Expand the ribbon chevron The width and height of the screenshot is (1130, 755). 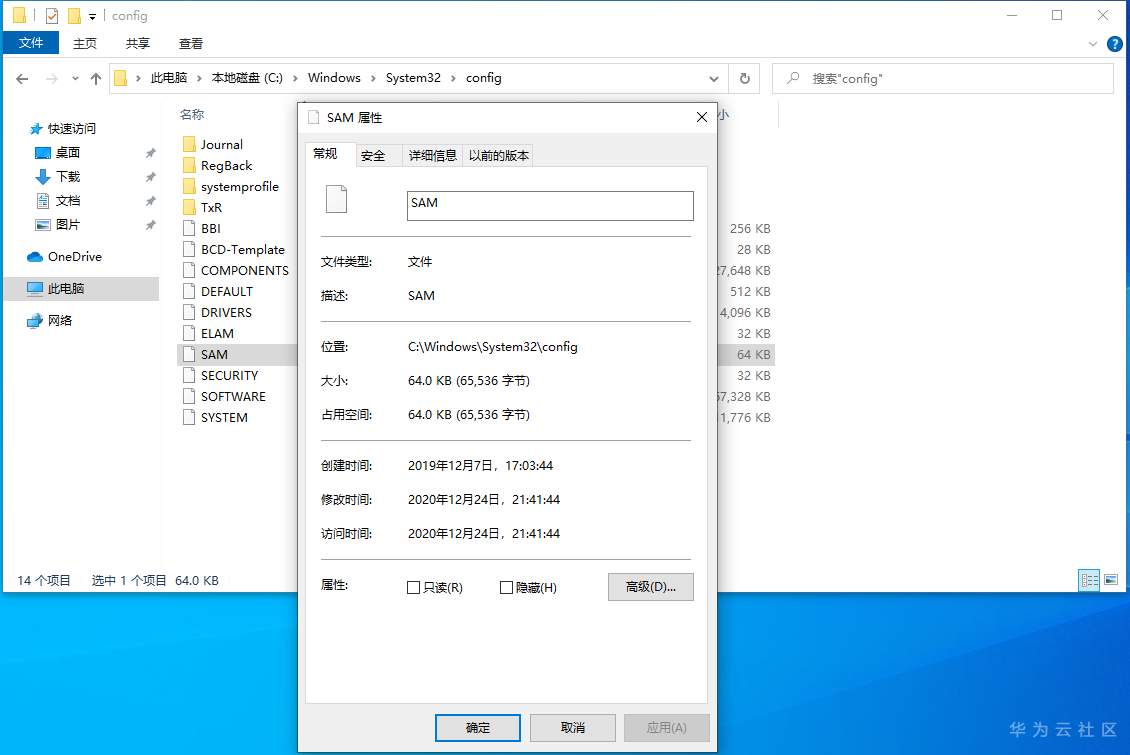pos(1093,44)
